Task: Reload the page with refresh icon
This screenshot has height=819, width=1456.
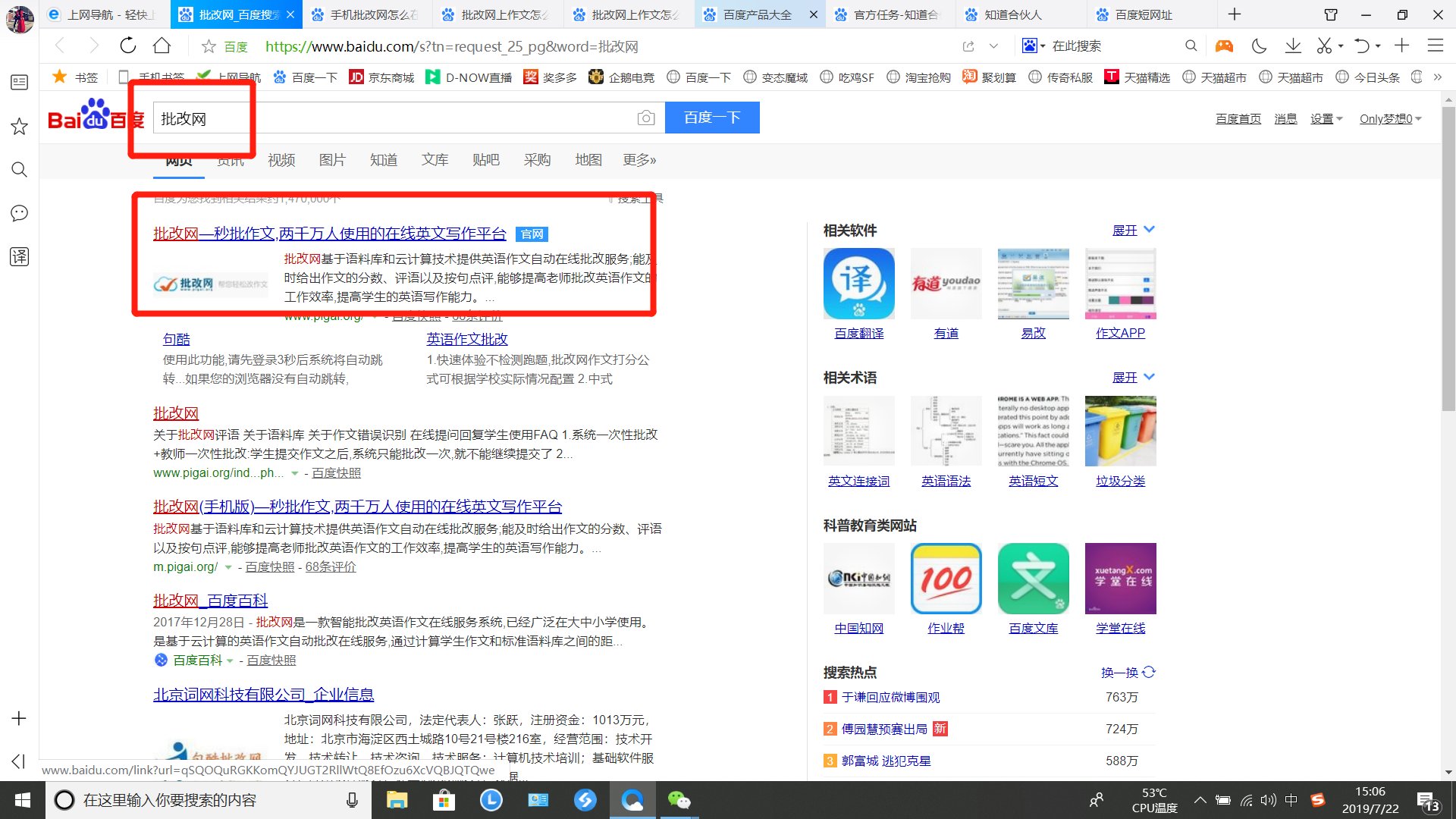Action: coord(128,46)
